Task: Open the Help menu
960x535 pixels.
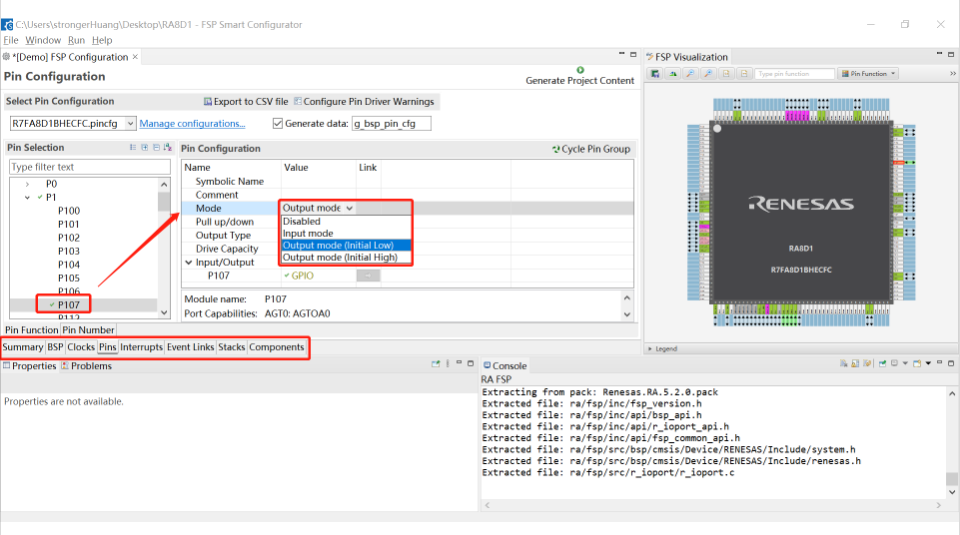Action: pos(102,40)
